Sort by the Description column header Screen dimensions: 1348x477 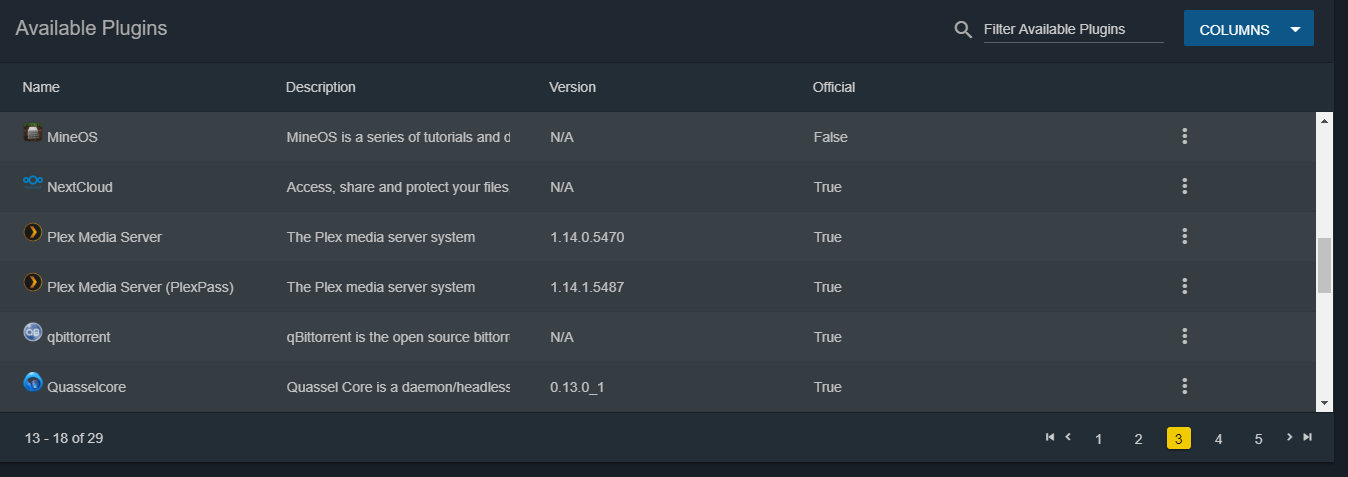tap(320, 87)
